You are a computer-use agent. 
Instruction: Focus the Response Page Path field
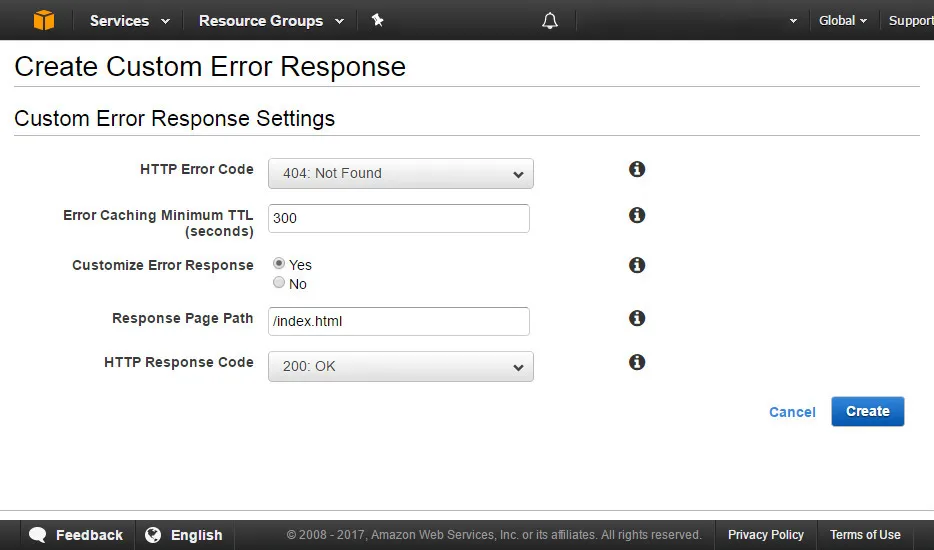click(x=398, y=321)
